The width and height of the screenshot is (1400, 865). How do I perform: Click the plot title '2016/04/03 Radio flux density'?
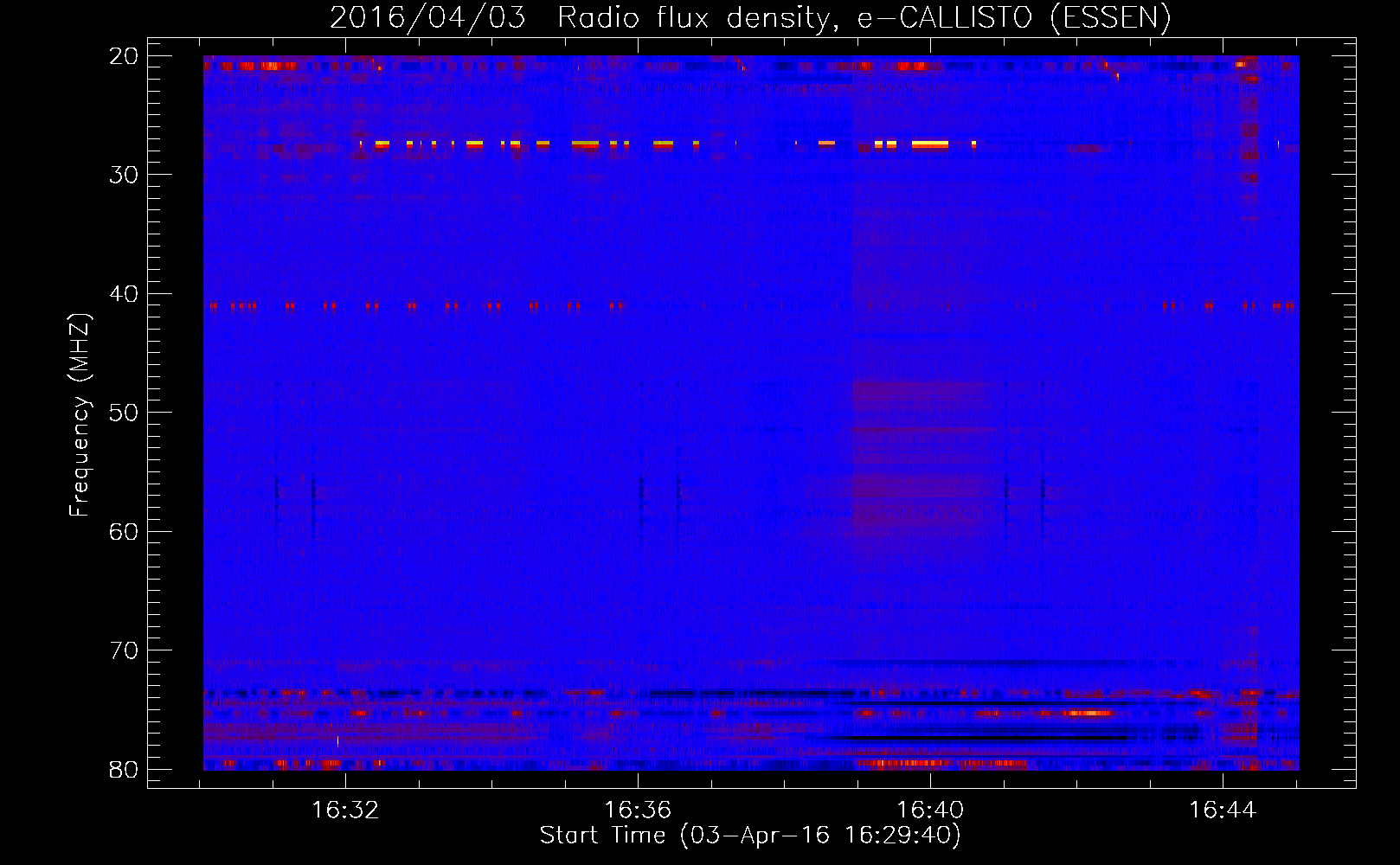750,17
